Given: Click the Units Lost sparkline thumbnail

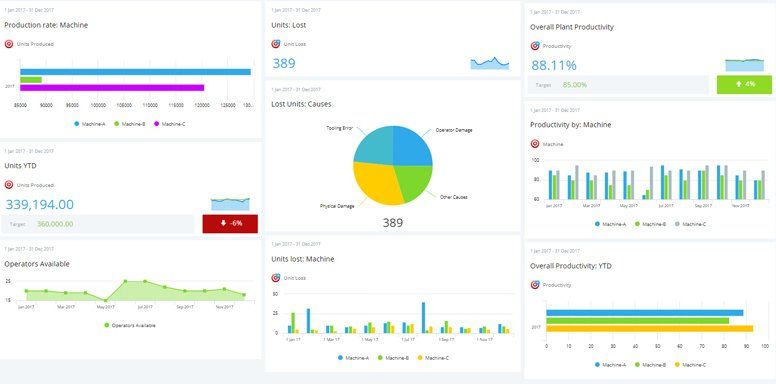Looking at the screenshot, I should [489, 63].
